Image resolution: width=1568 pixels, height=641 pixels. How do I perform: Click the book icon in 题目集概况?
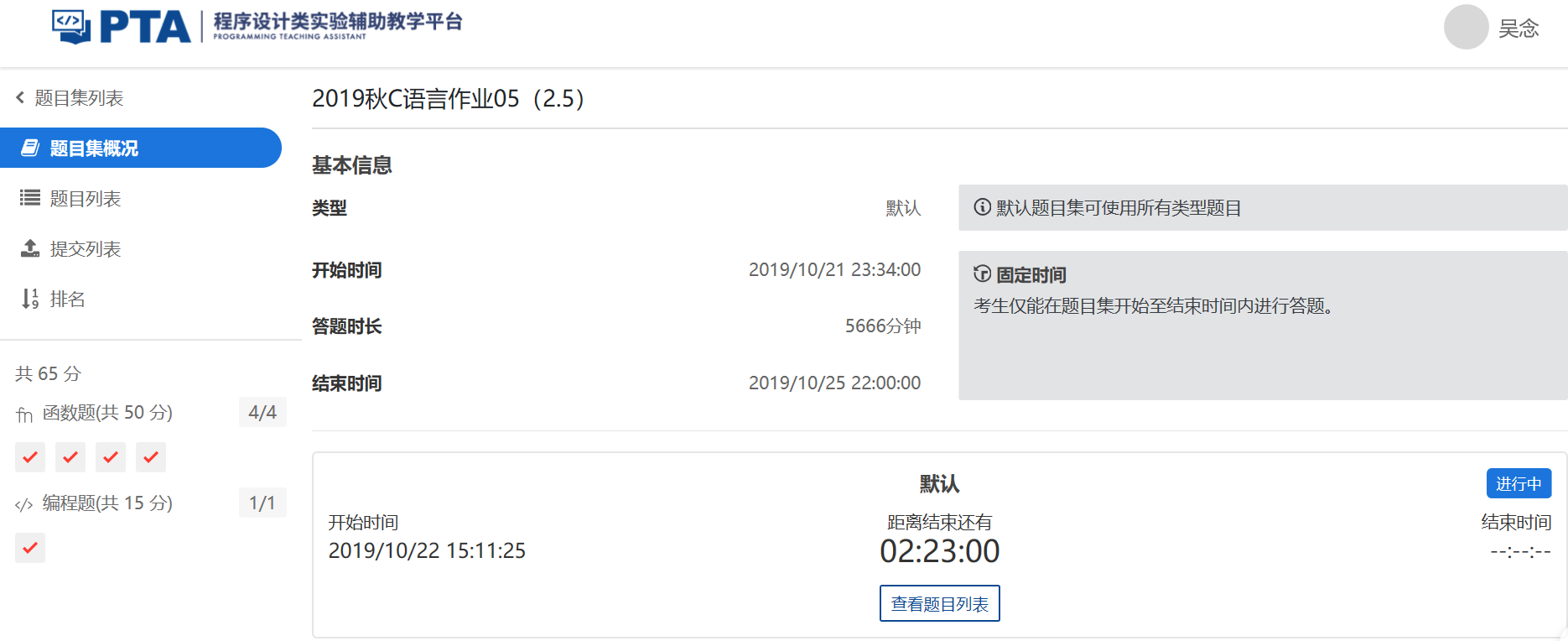pos(30,148)
